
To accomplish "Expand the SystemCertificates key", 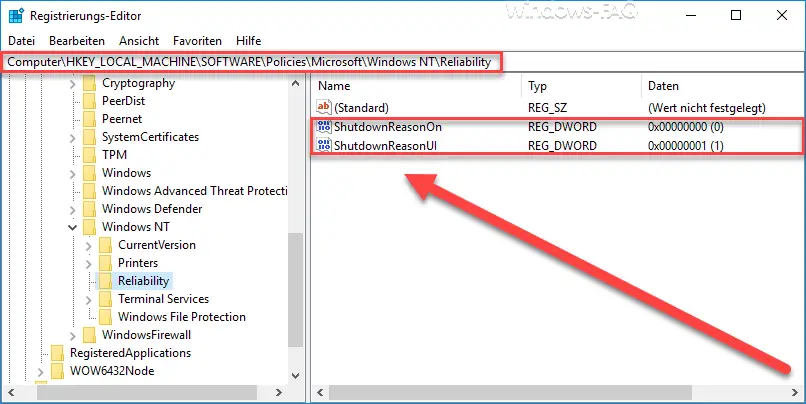I will pyautogui.click(x=72, y=137).
